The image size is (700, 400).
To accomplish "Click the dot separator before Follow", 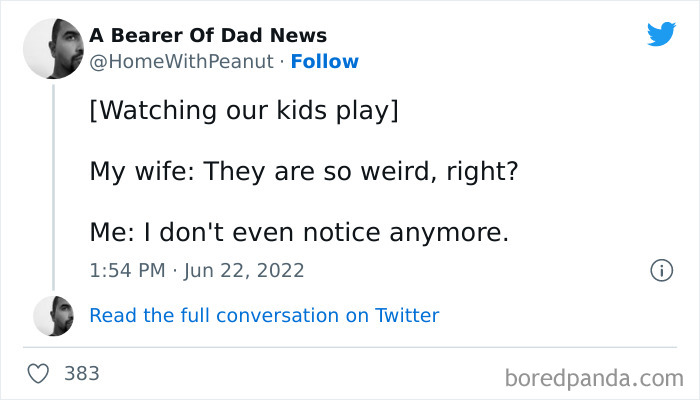I will click(x=281, y=62).
